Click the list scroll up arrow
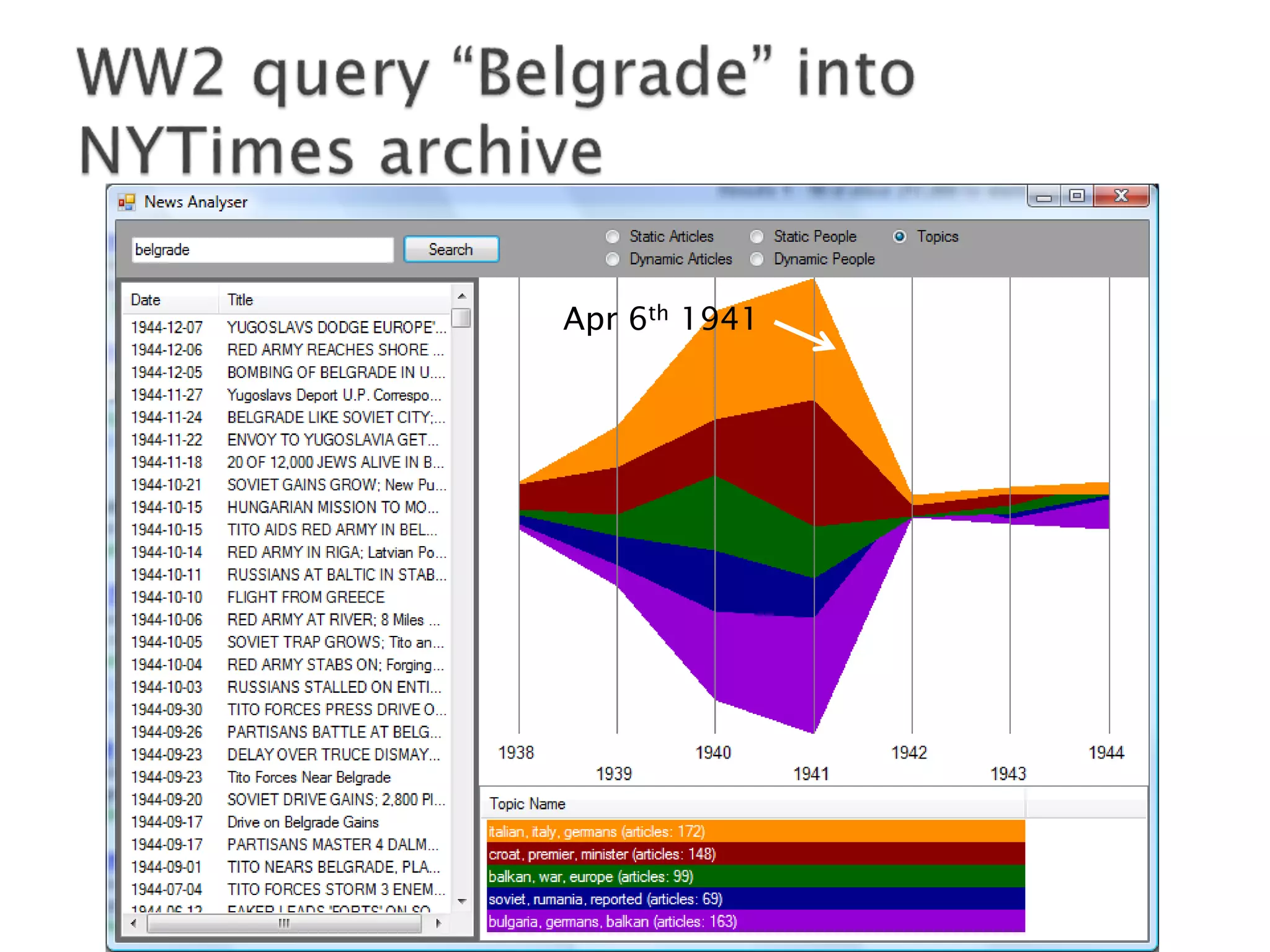 461,296
